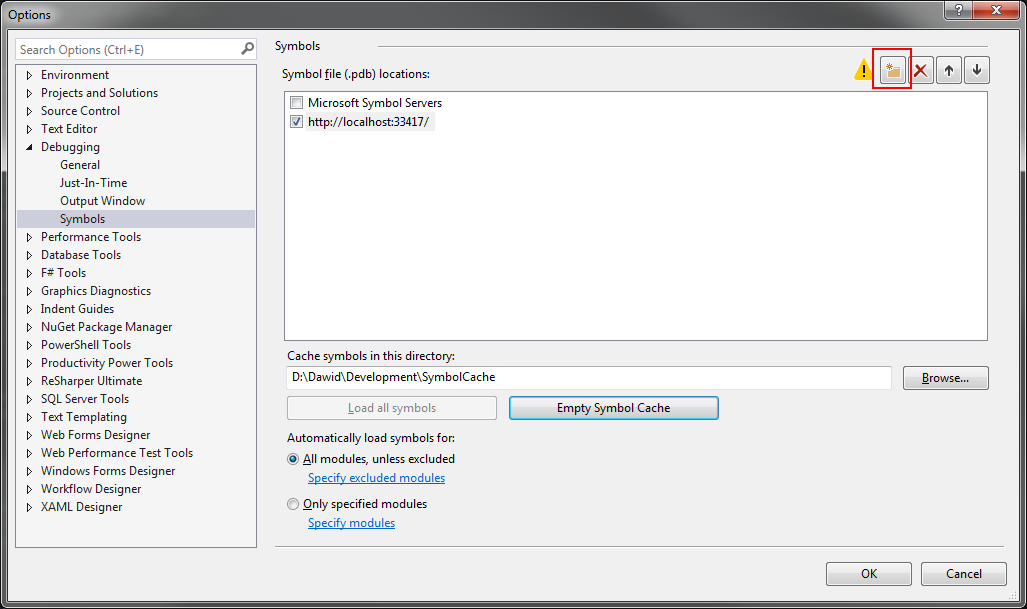This screenshot has width=1027, height=609.
Task: Expand the XAML Designer node
Action: click(29, 508)
